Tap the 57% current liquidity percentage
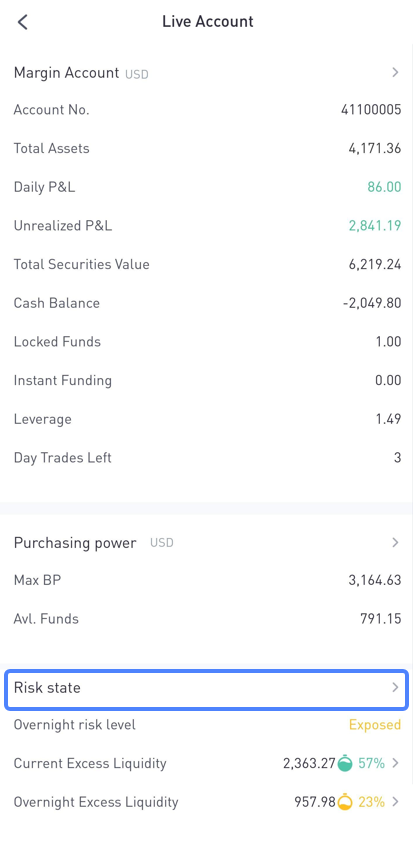413x845 pixels. pyautogui.click(x=371, y=763)
